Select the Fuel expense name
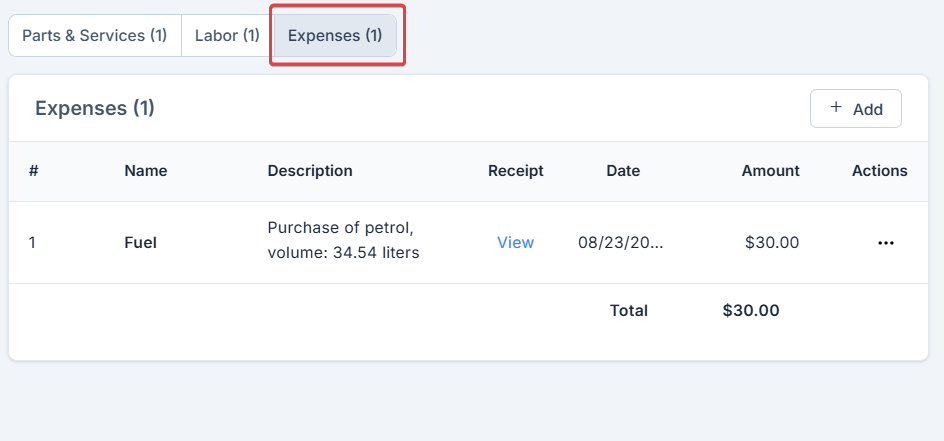 pos(141,242)
